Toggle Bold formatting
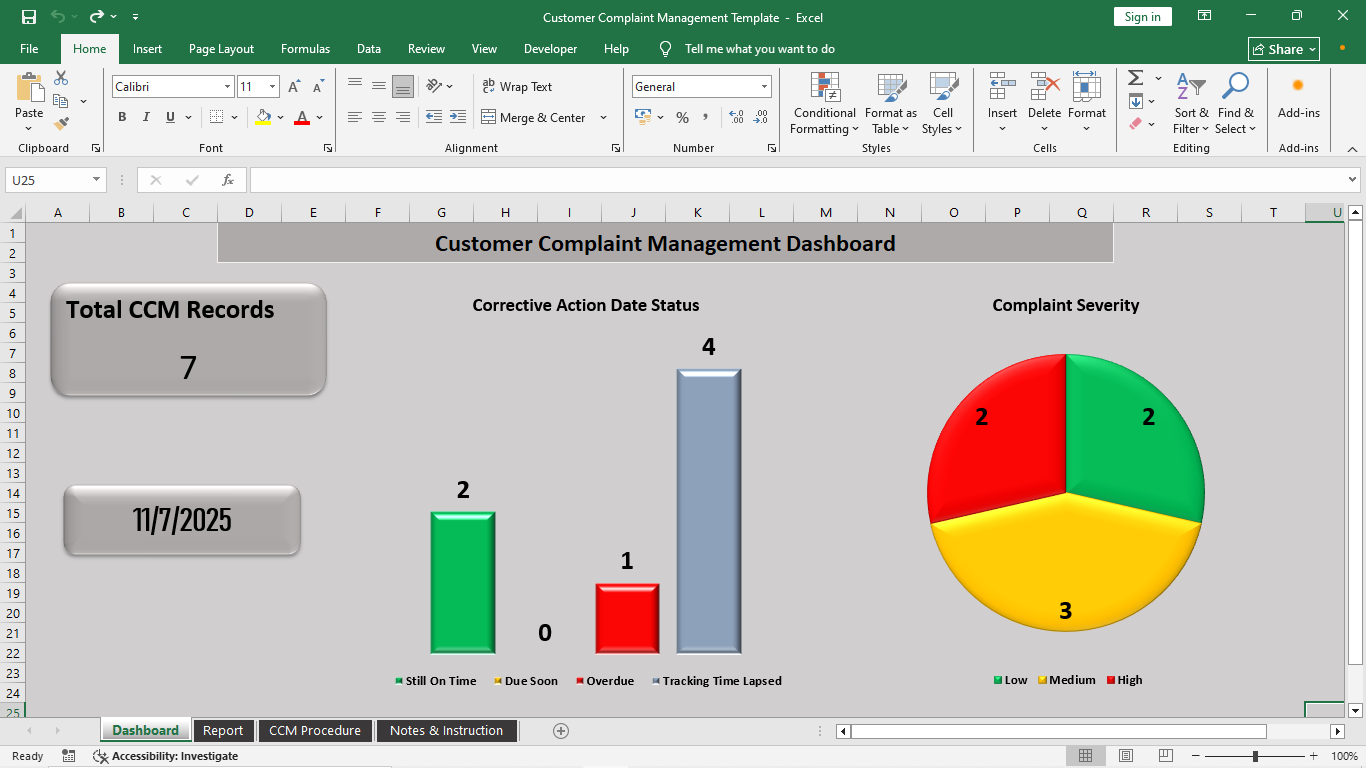The height and width of the screenshot is (768, 1366). tap(122, 117)
